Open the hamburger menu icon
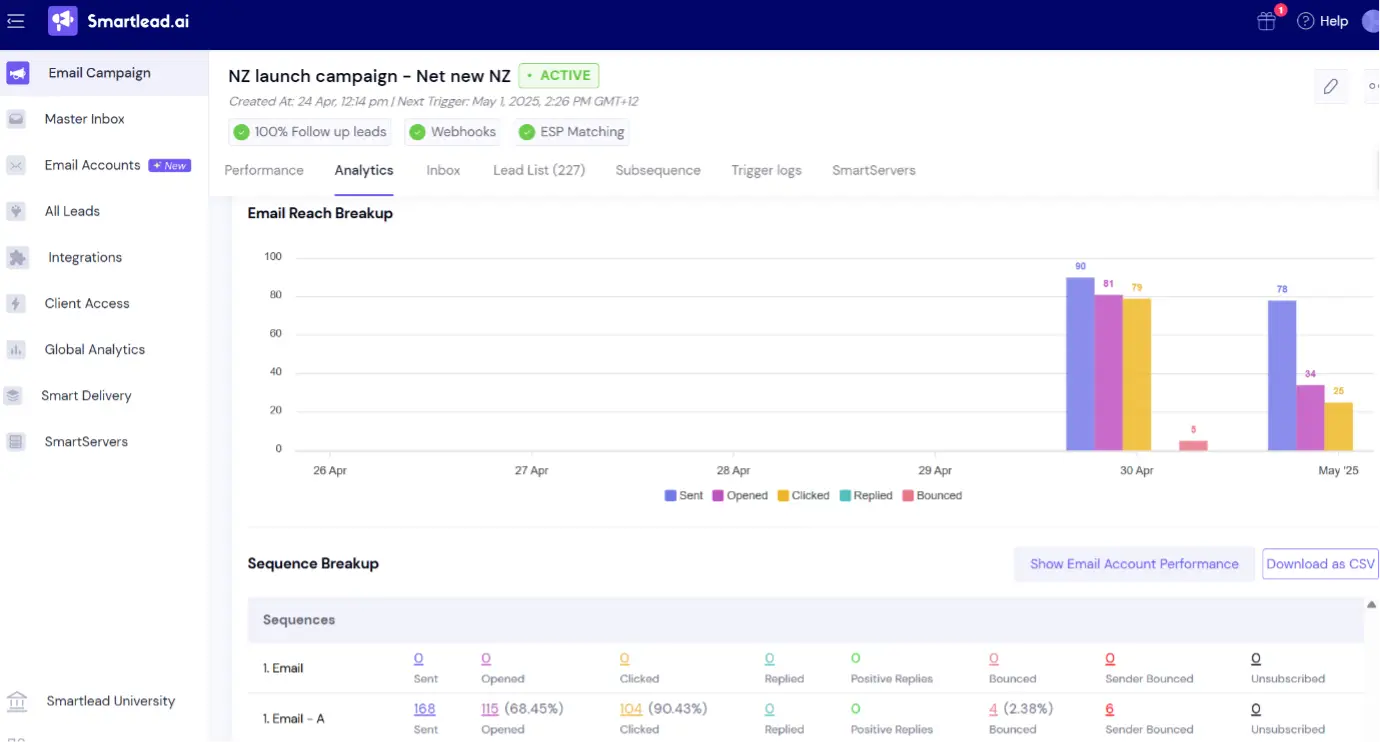Image resolution: width=1384 pixels, height=745 pixels. coord(16,21)
